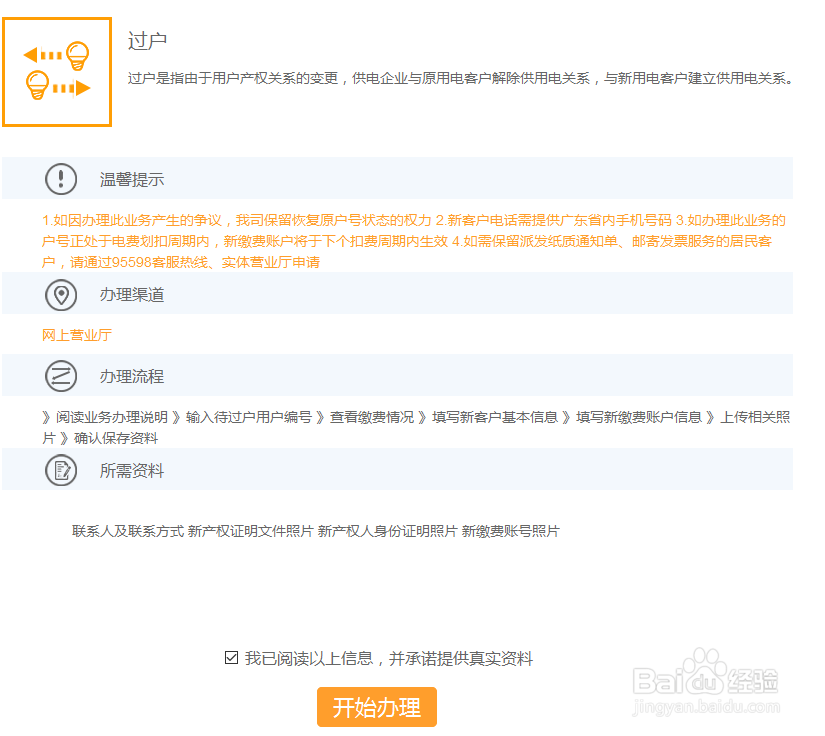Image resolution: width=825 pixels, height=736 pixels.
Task: Click the step text 阅读业务办理说明
Action: (x=112, y=417)
